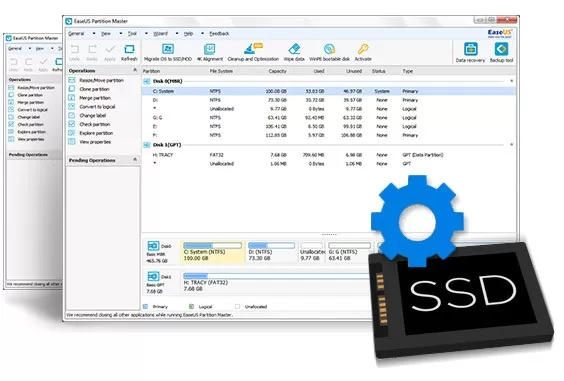Open the Tool menu
This screenshot has height=381, width=564.
132,33
